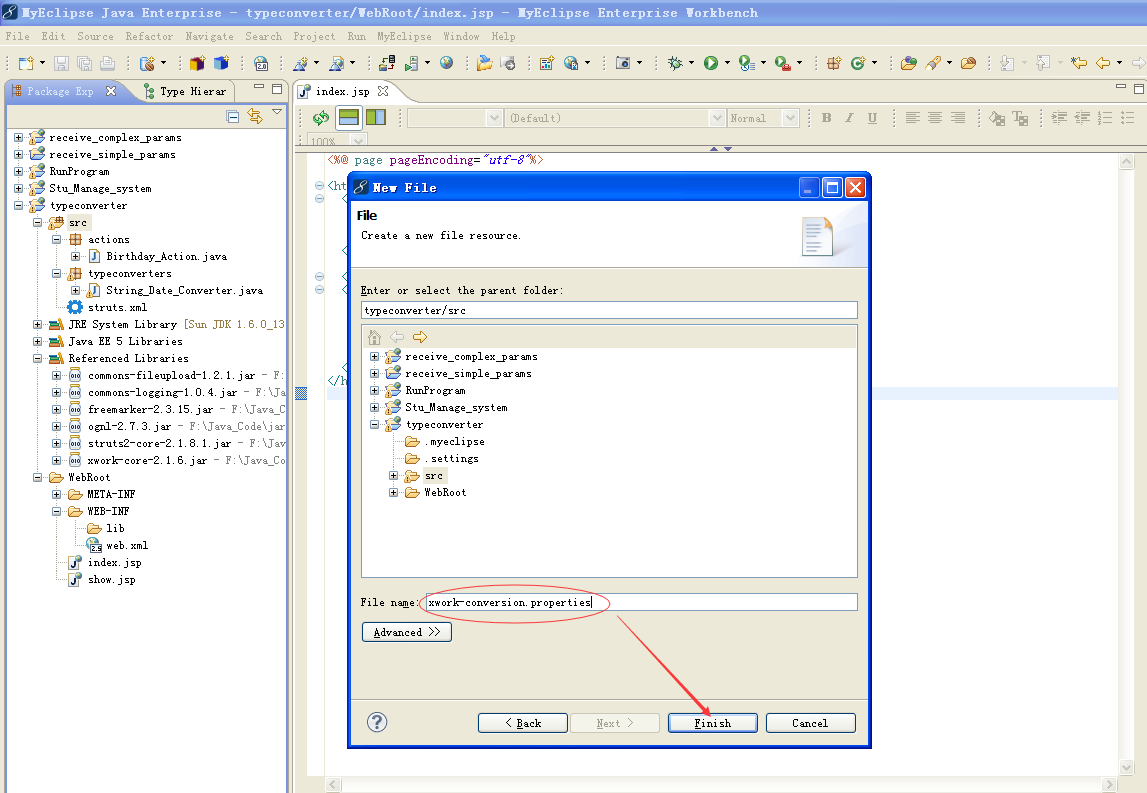
Task: Toggle Bold formatting in editor toolbar
Action: [x=827, y=118]
